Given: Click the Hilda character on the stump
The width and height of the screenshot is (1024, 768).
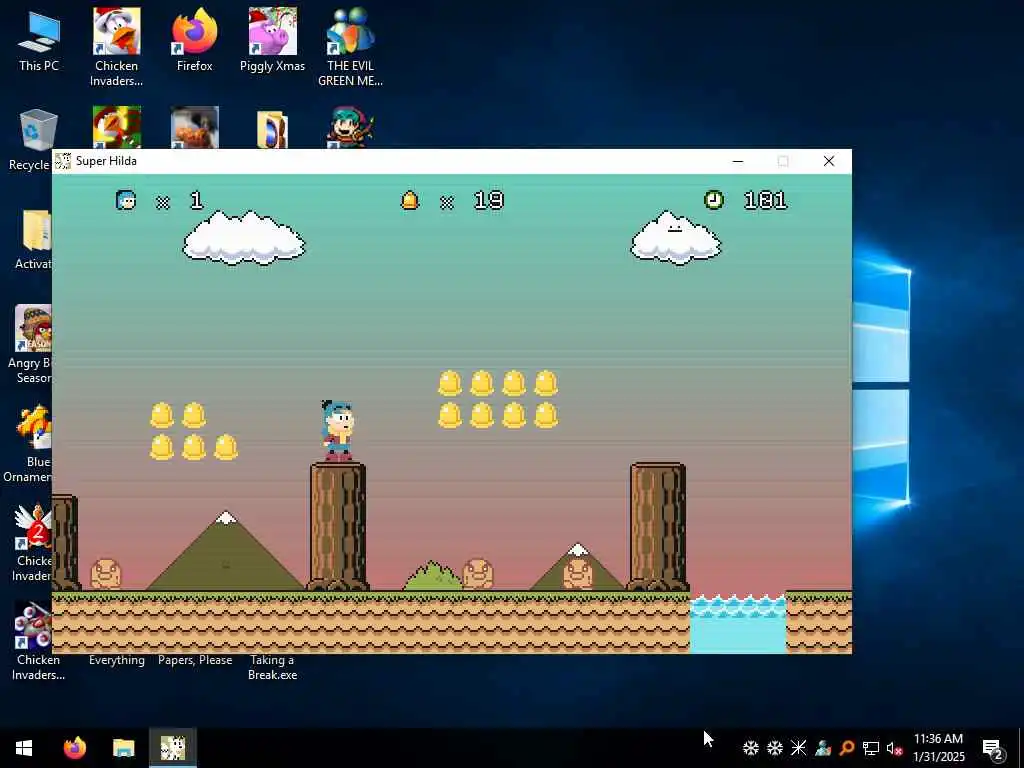Looking at the screenshot, I should pyautogui.click(x=338, y=430).
